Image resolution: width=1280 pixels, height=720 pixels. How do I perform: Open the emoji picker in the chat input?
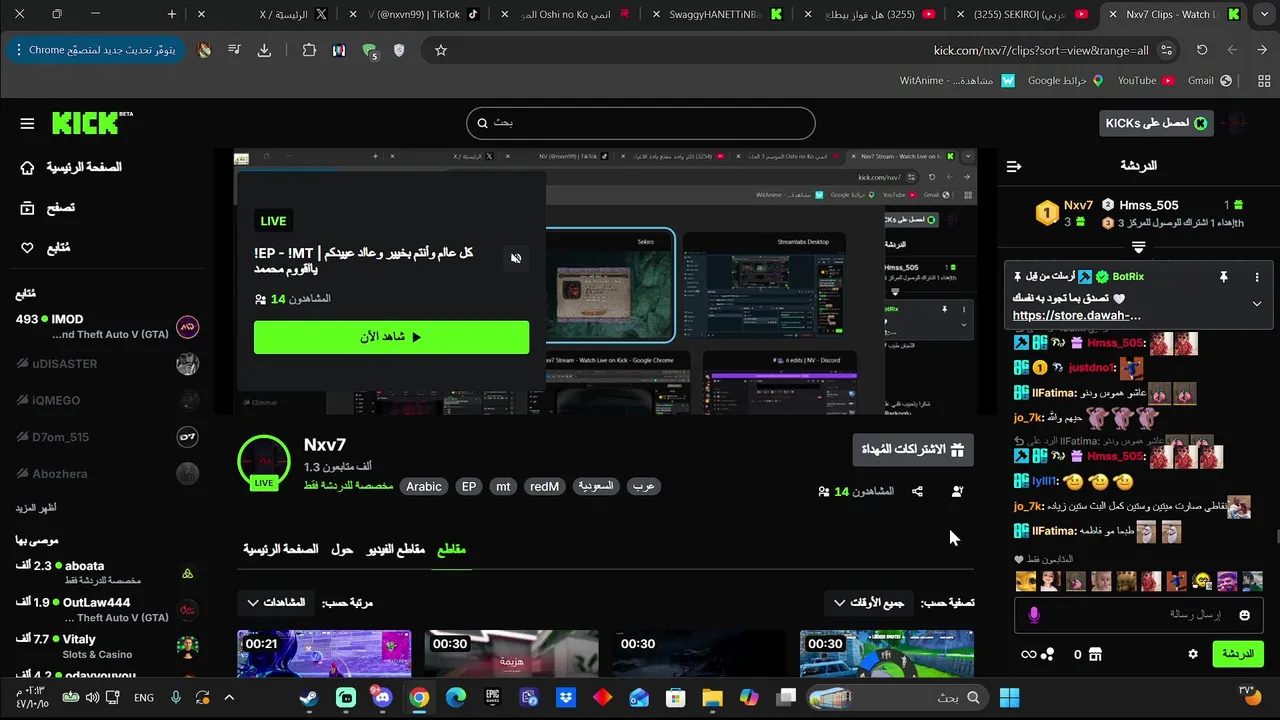point(1245,615)
